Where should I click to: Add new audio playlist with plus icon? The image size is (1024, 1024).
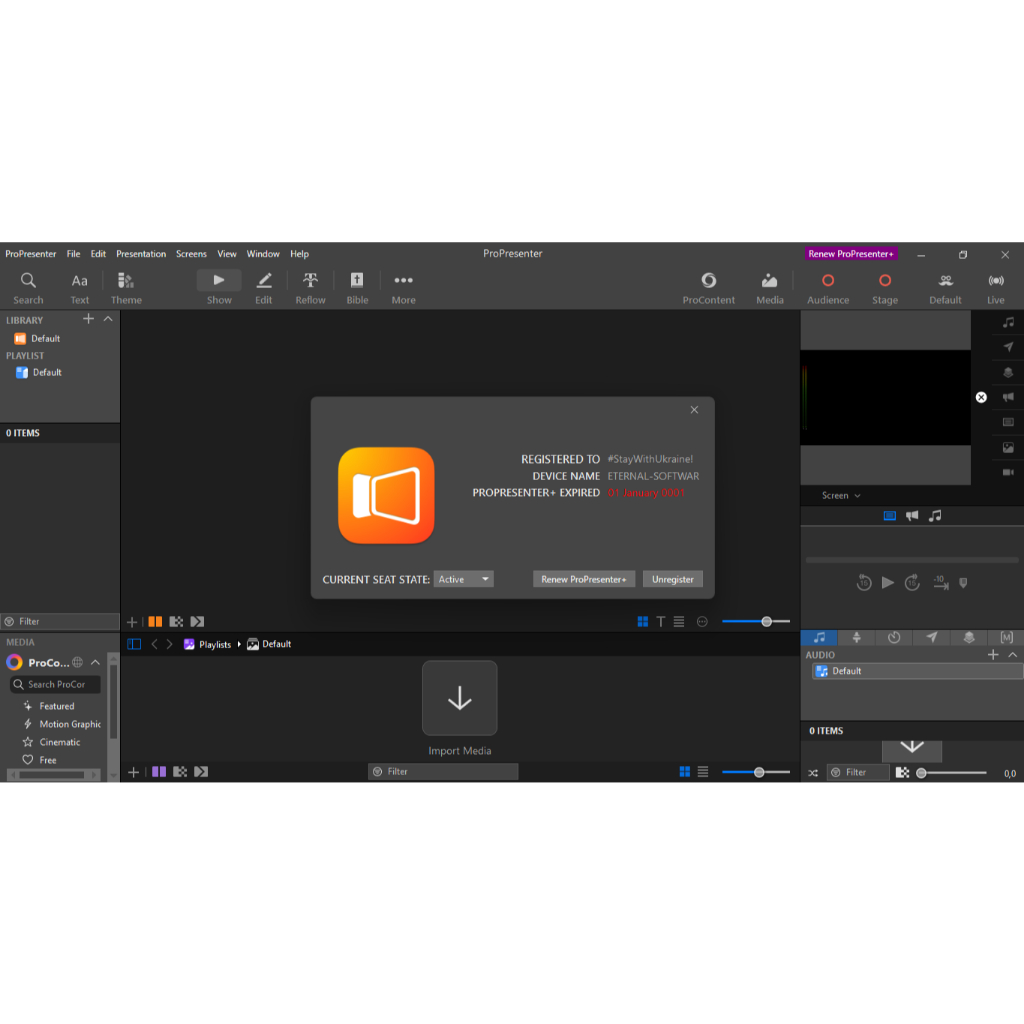coord(993,654)
